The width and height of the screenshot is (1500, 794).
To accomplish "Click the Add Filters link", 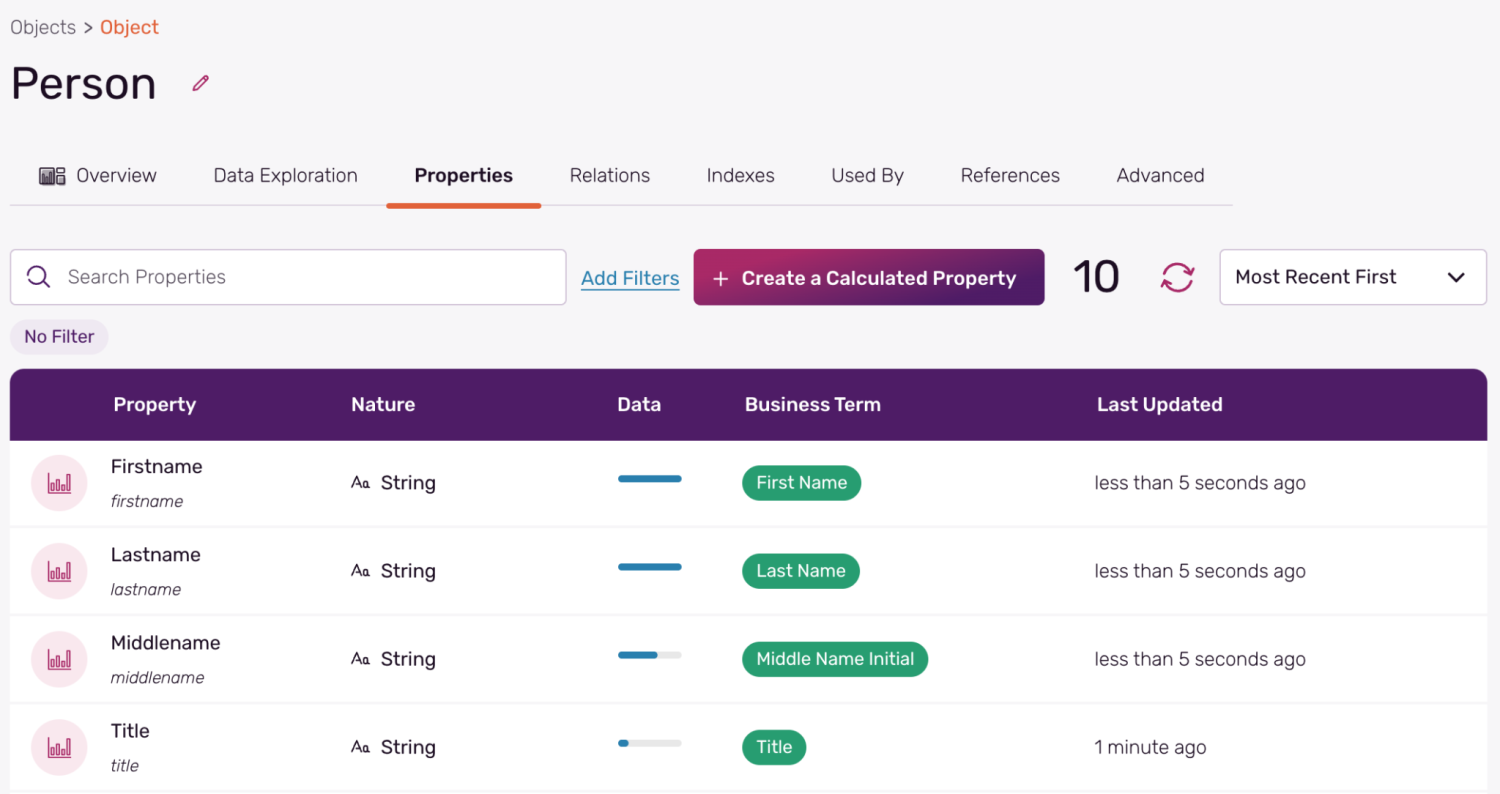I will click(x=630, y=278).
